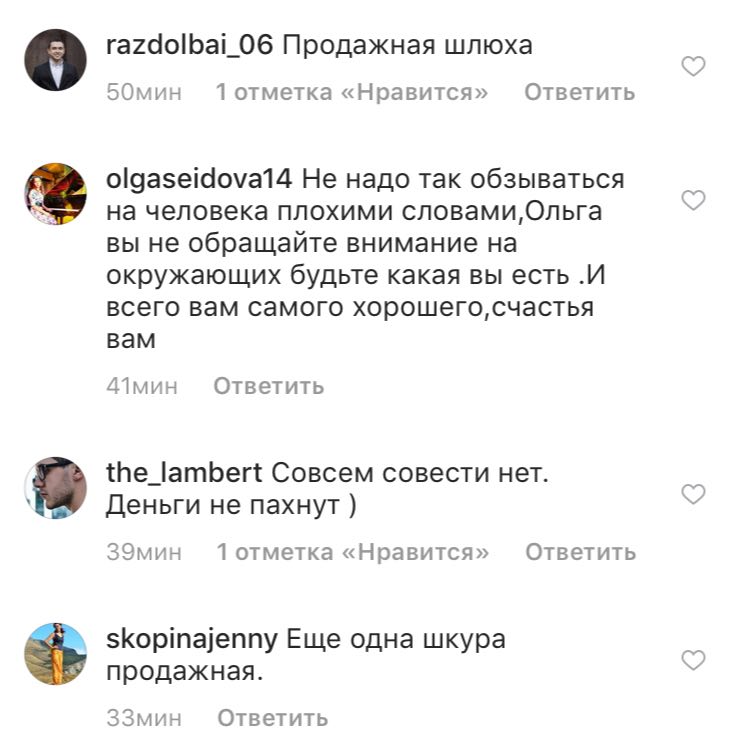The image size is (749, 749).
Task: View likes on razdolbai_06 comment
Action: tap(352, 92)
